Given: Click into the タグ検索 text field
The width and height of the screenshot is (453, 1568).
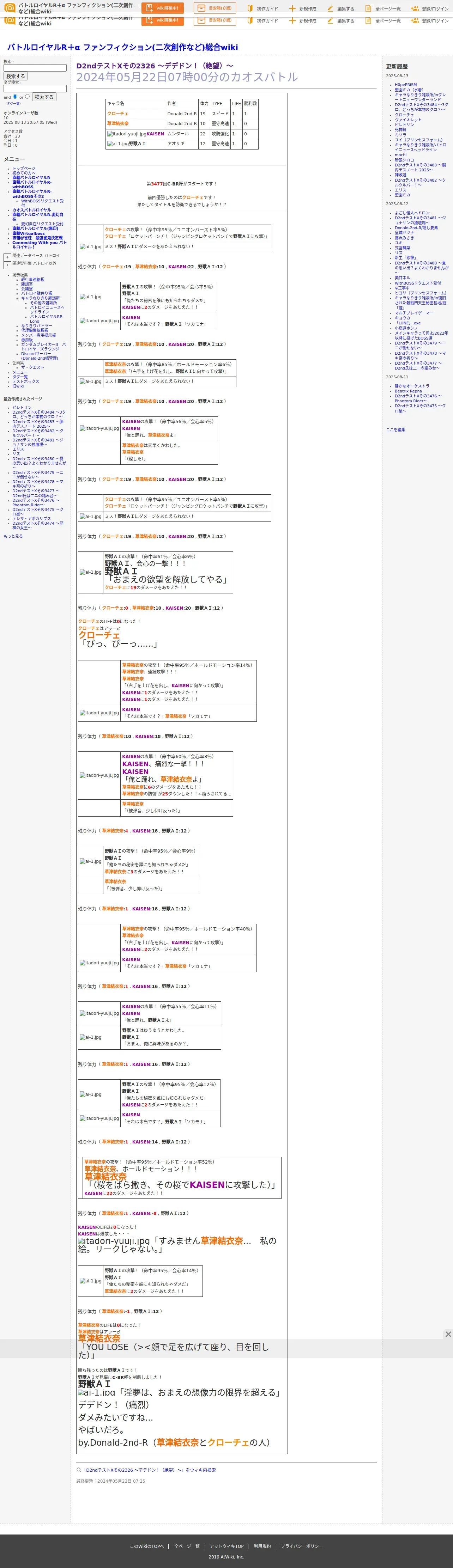Looking at the screenshot, I should (x=35, y=88).
